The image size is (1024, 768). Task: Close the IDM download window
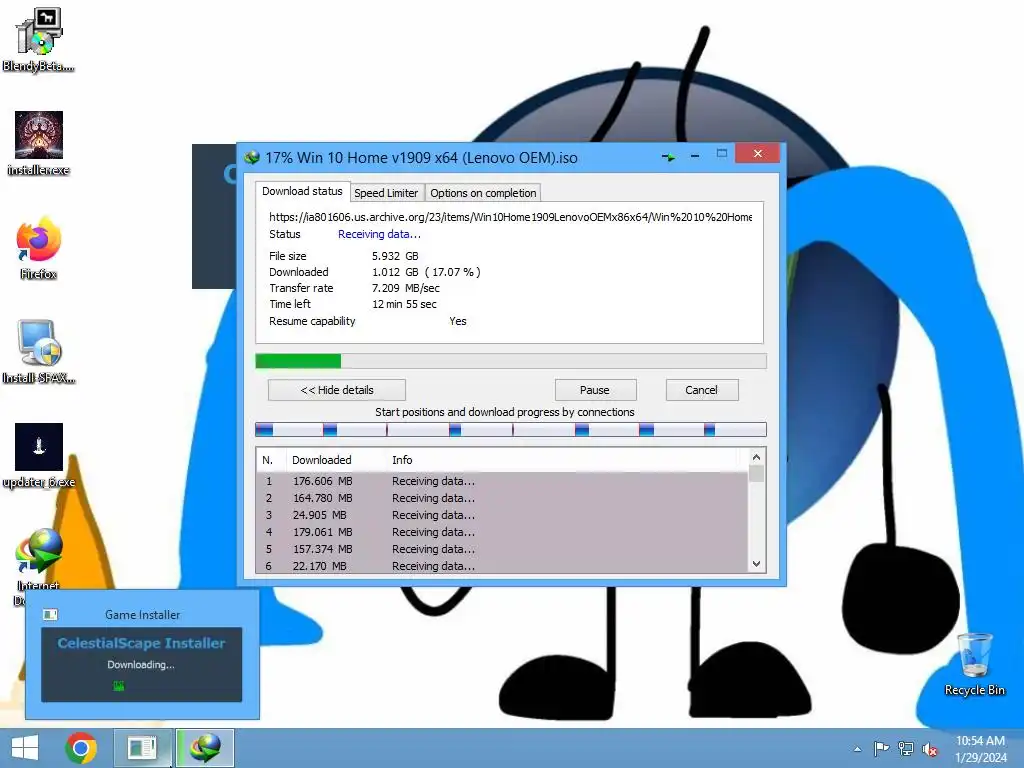tap(758, 153)
